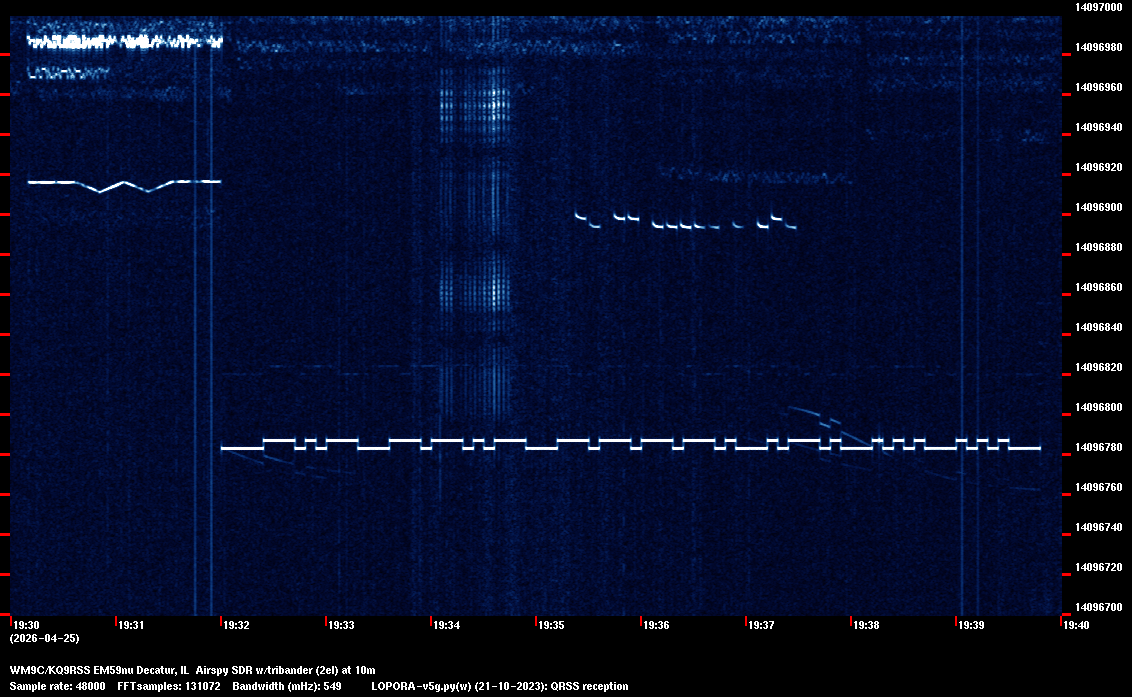The height and width of the screenshot is (697, 1132).
Task: Click the 19:33 time axis label
Action: coord(341,625)
